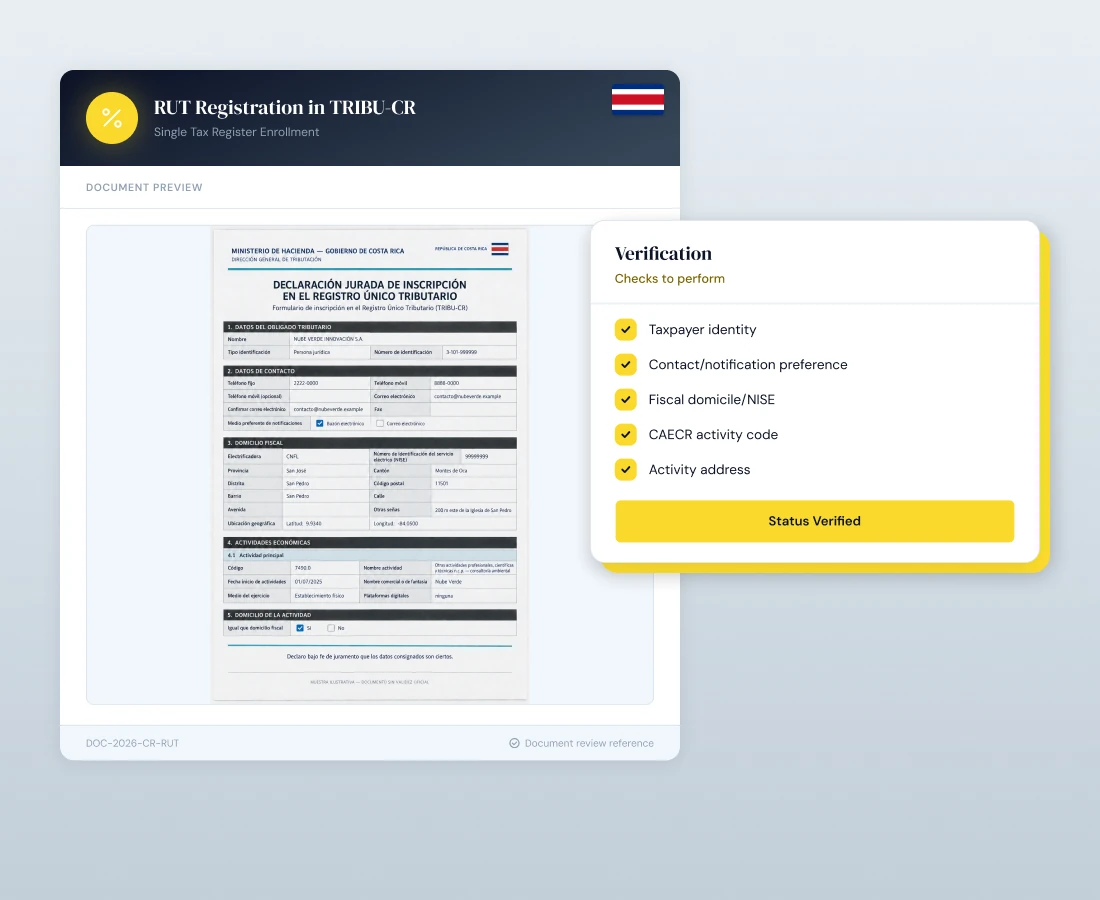
Task: Select the DOCUMENT PREVIEW section label
Action: tap(144, 187)
